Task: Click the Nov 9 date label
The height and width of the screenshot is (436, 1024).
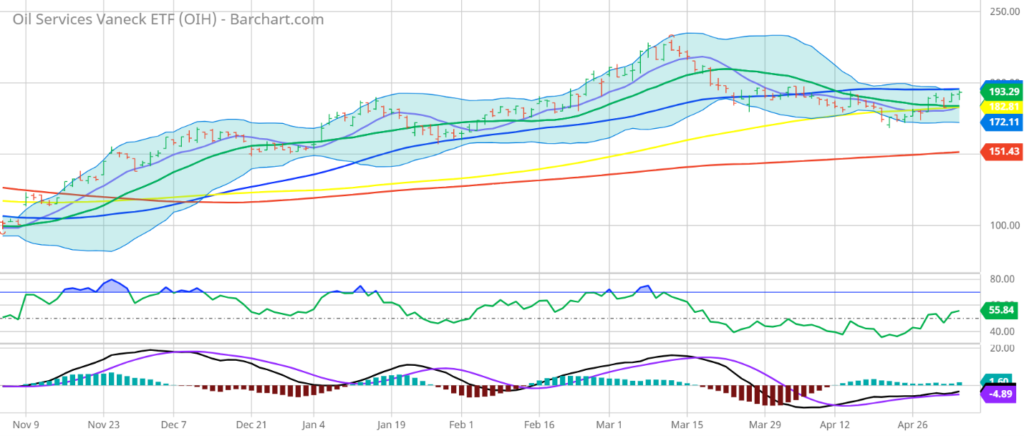Action: coord(25,424)
